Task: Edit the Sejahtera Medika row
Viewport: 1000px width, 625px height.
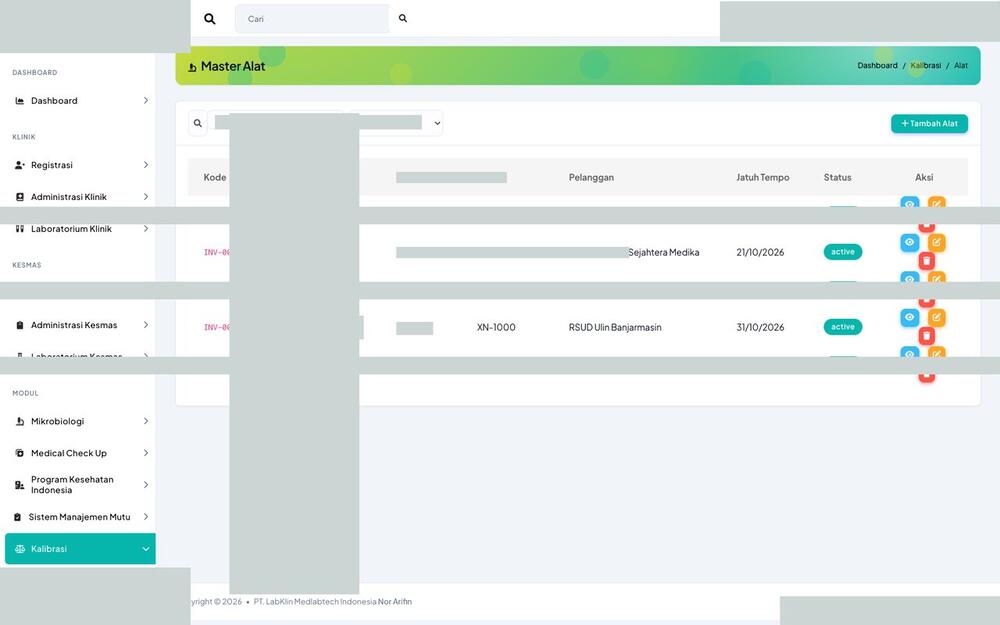Action: (x=936, y=242)
